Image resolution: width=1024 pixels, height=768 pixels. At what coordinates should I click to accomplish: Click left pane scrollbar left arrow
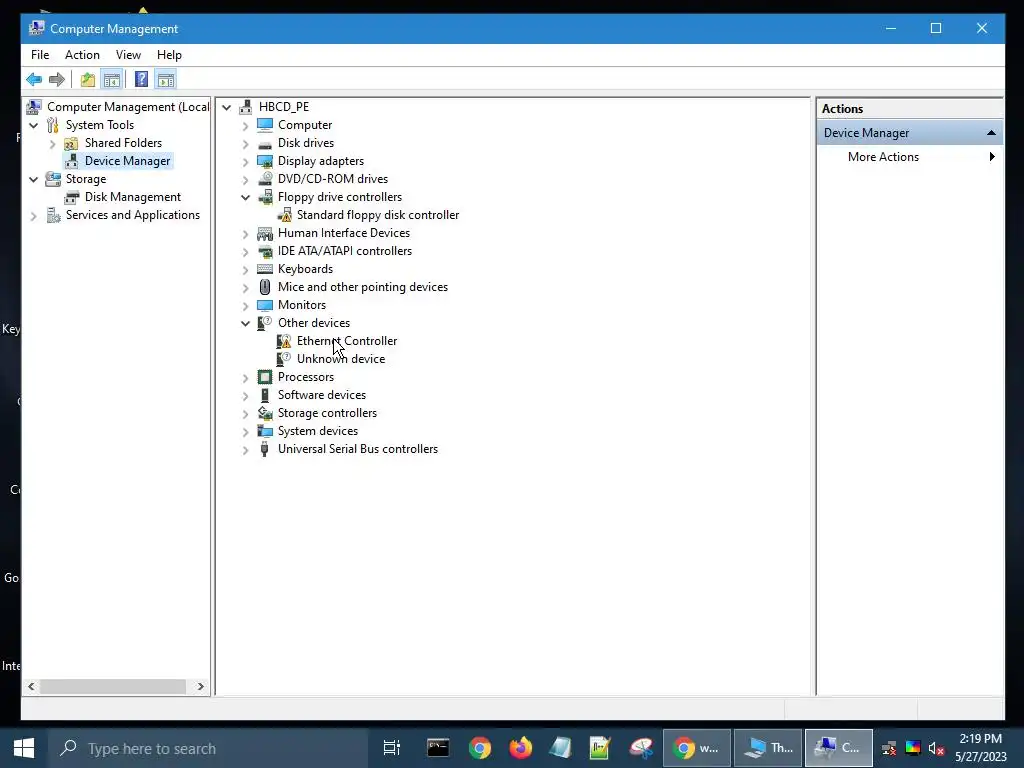[31, 686]
